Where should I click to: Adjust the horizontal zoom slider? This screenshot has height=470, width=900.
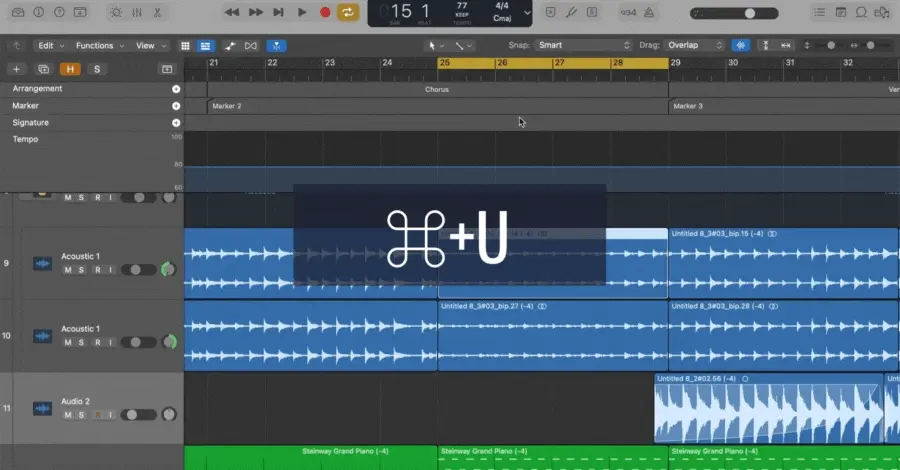click(x=871, y=45)
